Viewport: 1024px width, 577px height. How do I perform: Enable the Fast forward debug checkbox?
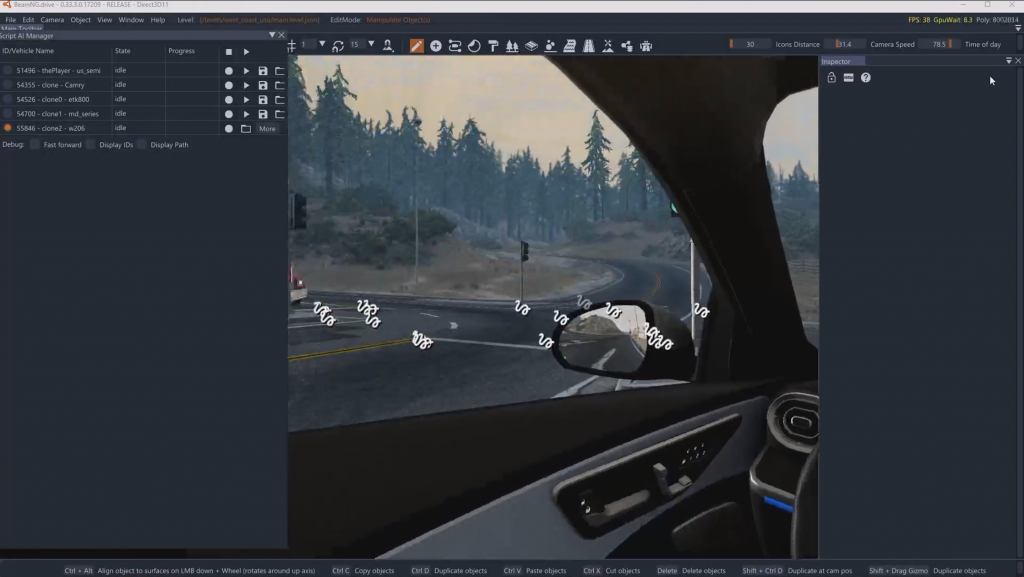pos(33,145)
